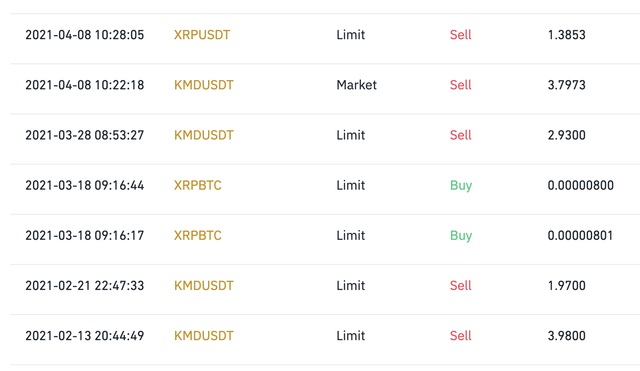
Task: Select the 2021-03-28 08:53:27 timestamp
Action: tap(84, 135)
